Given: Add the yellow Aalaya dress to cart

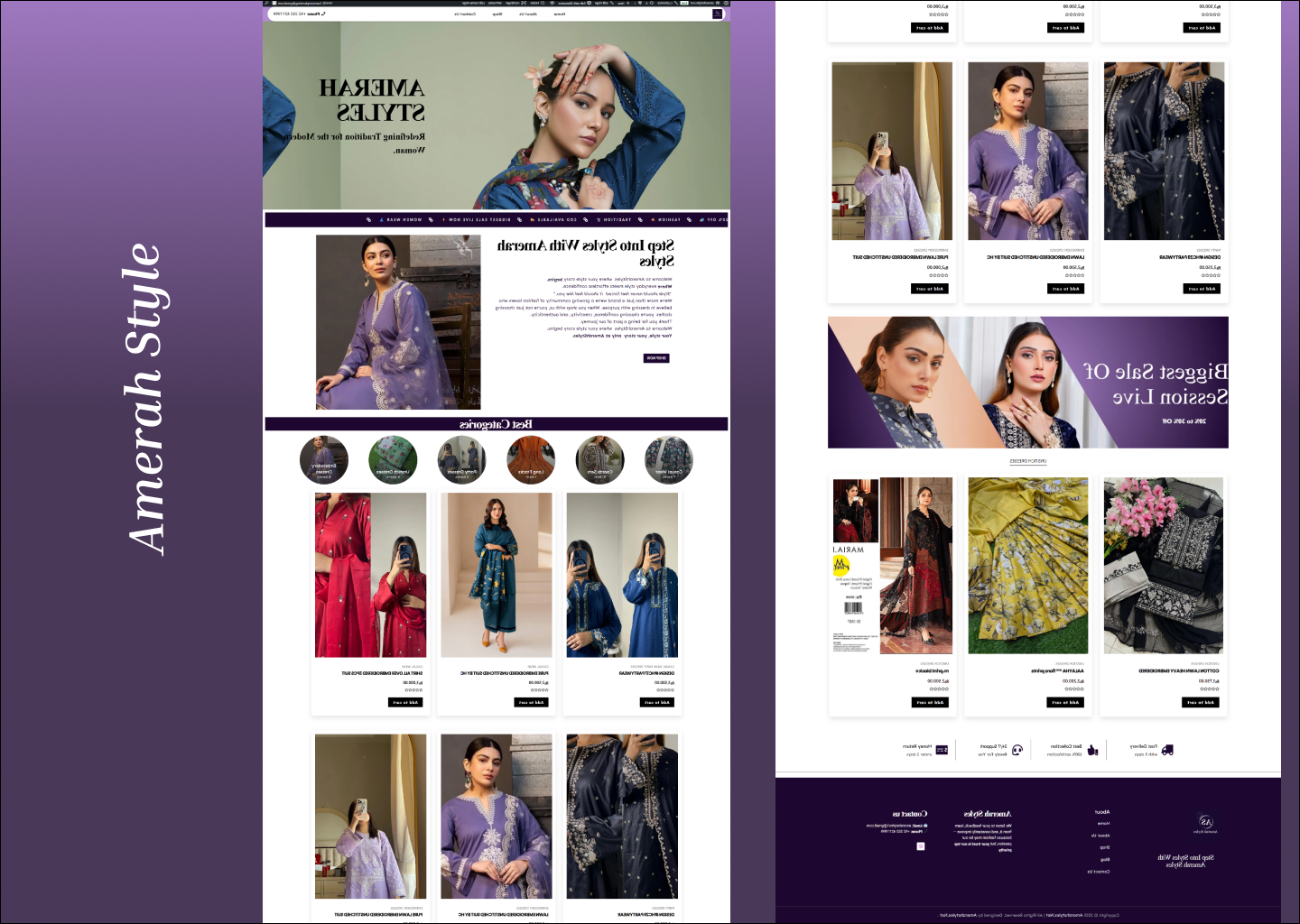Looking at the screenshot, I should pyautogui.click(x=1065, y=702).
